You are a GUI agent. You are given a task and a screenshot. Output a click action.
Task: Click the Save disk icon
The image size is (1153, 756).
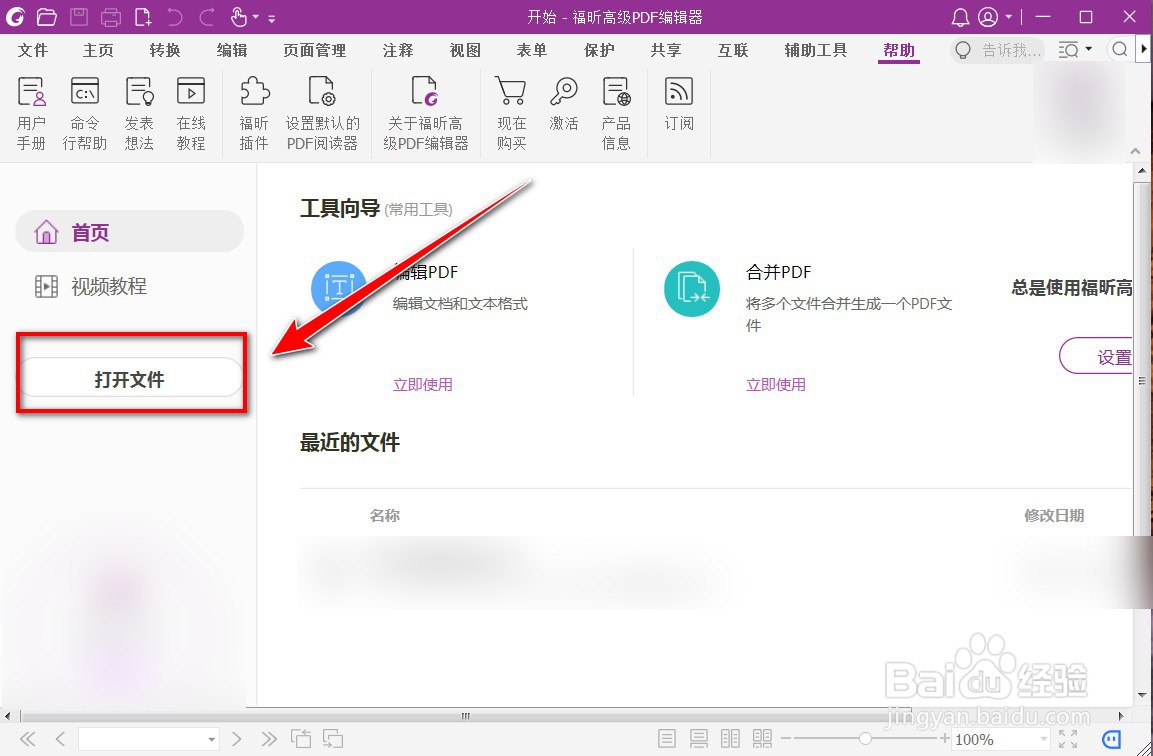(x=79, y=16)
